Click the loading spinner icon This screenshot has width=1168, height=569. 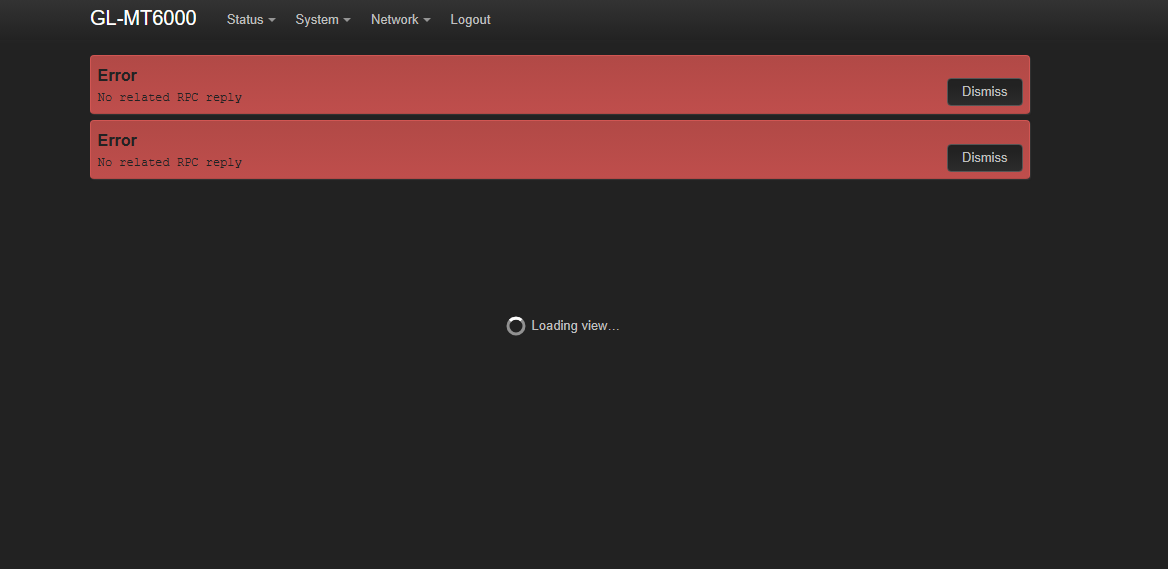[516, 326]
